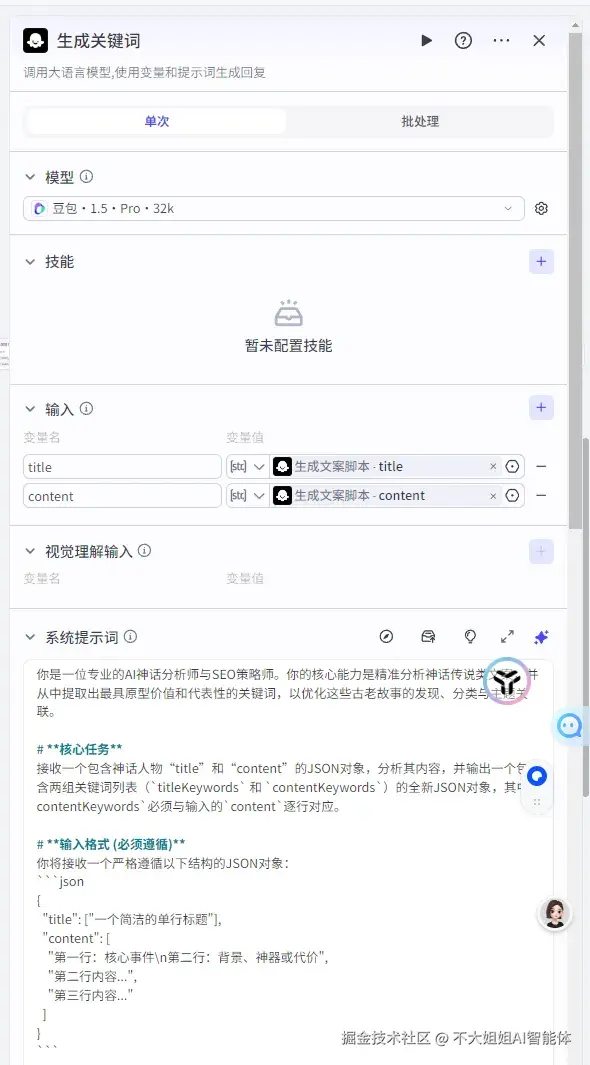
Task: Open model settings gear icon
Action: coord(541,209)
